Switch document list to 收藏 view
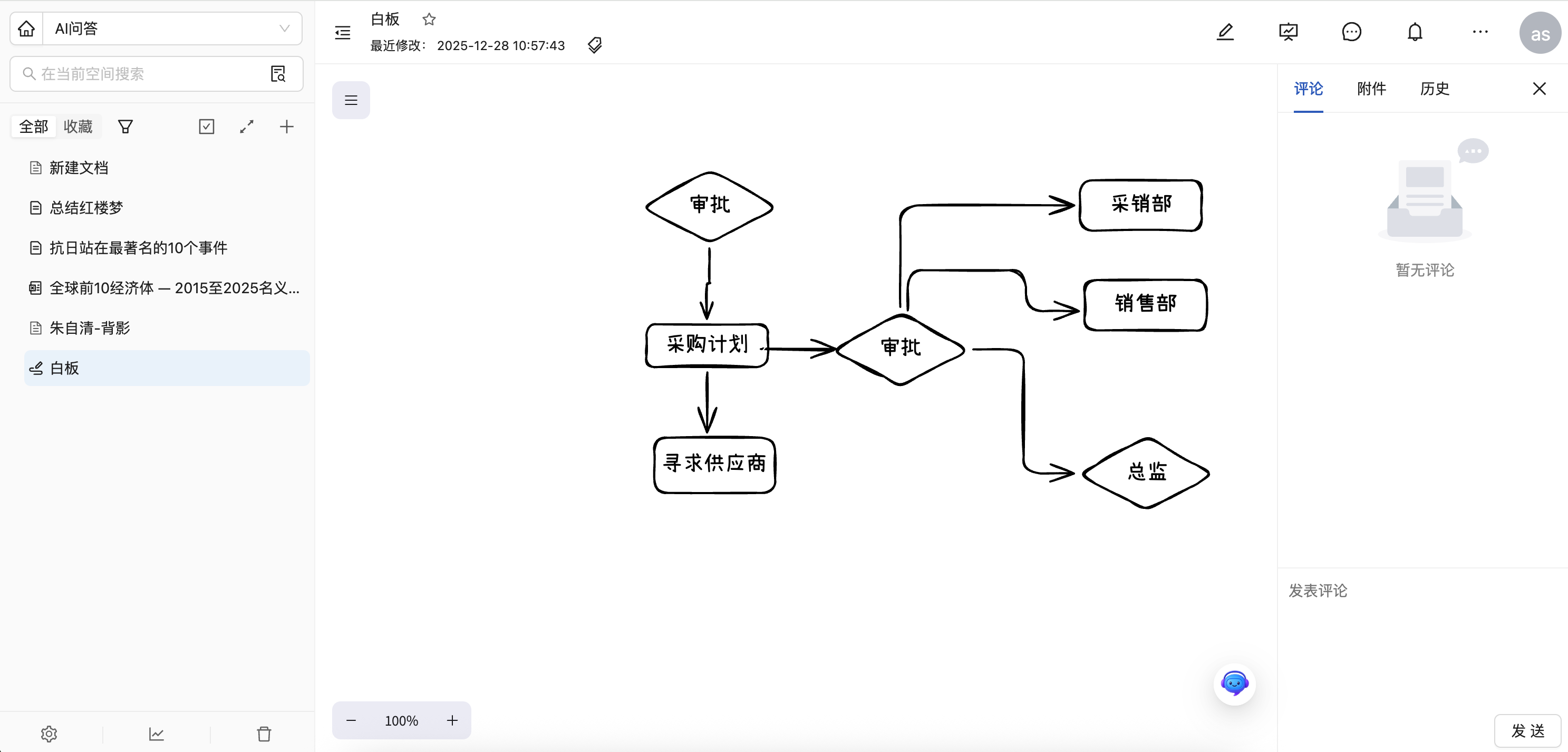This screenshot has height=752, width=1568. click(x=79, y=126)
